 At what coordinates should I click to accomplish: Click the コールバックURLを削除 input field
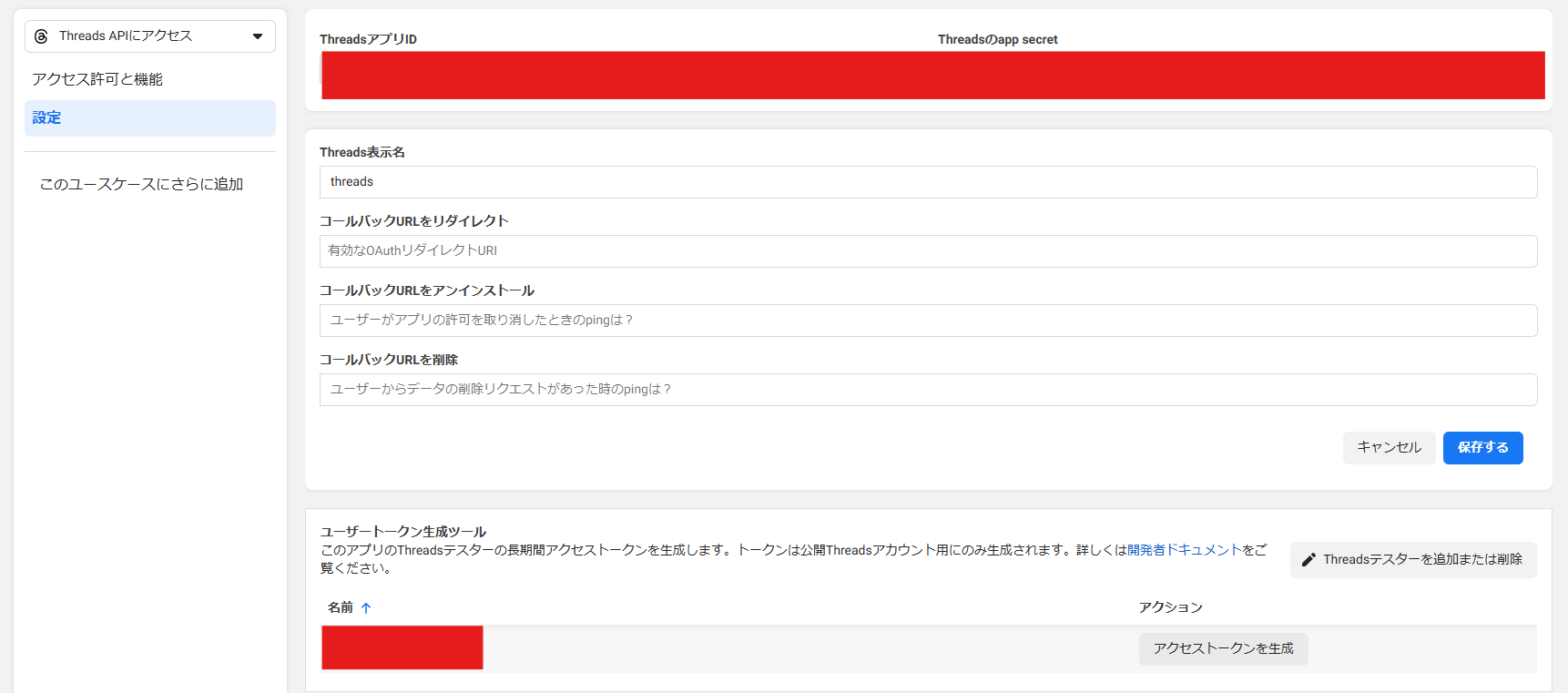click(928, 390)
